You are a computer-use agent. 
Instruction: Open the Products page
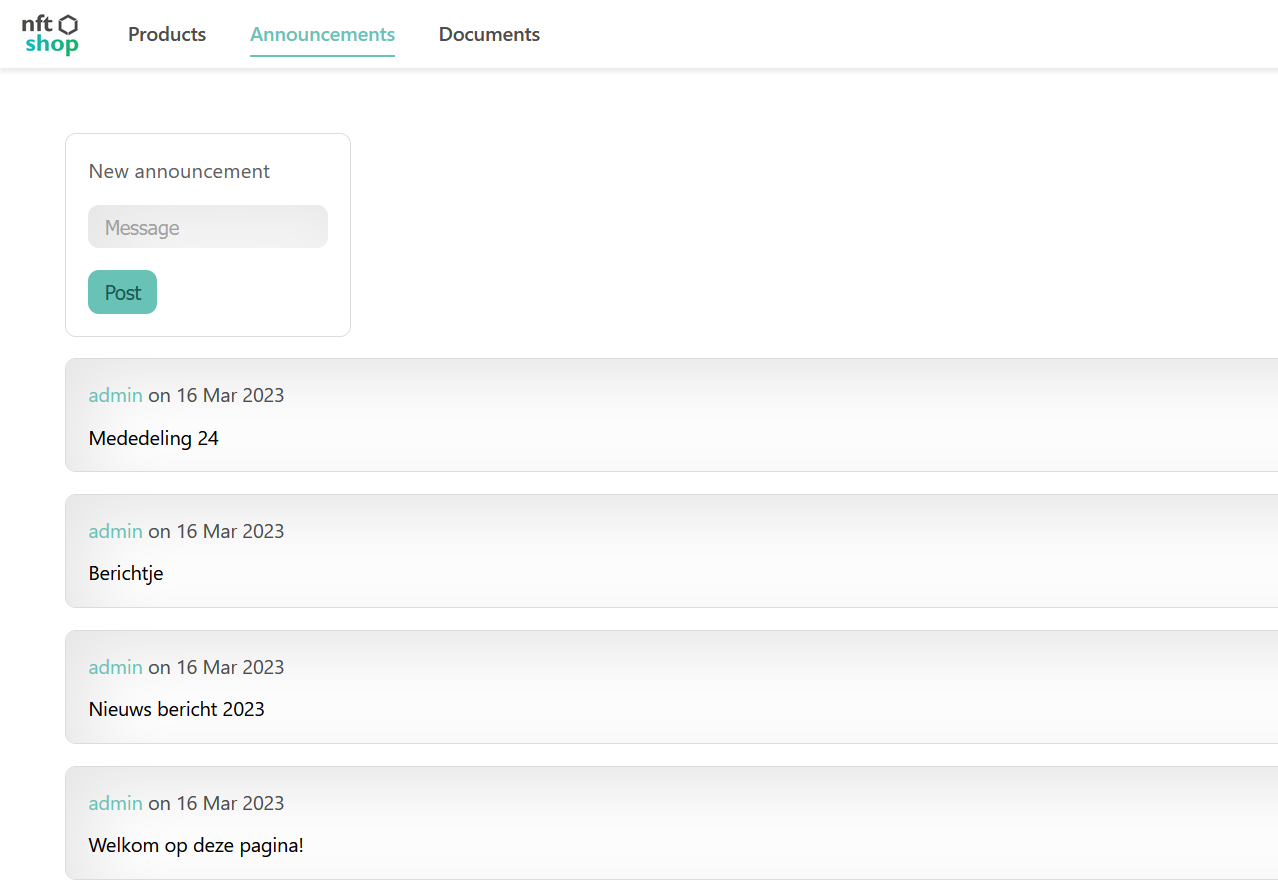(167, 34)
